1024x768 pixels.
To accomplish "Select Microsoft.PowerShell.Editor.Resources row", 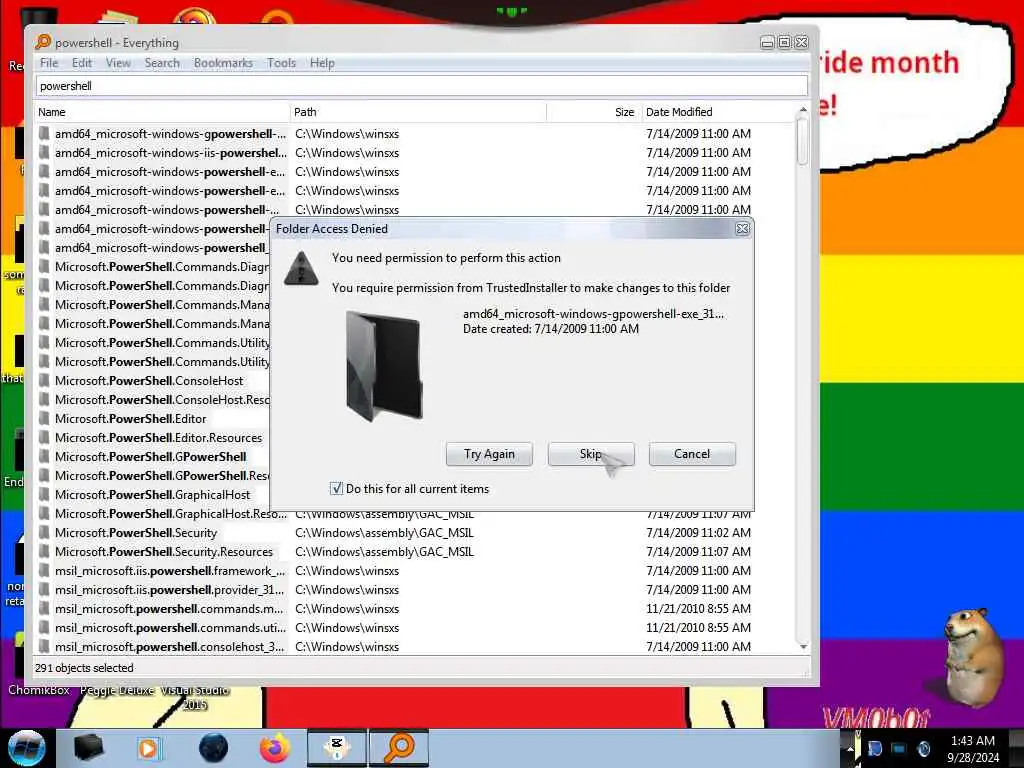I will point(153,438).
